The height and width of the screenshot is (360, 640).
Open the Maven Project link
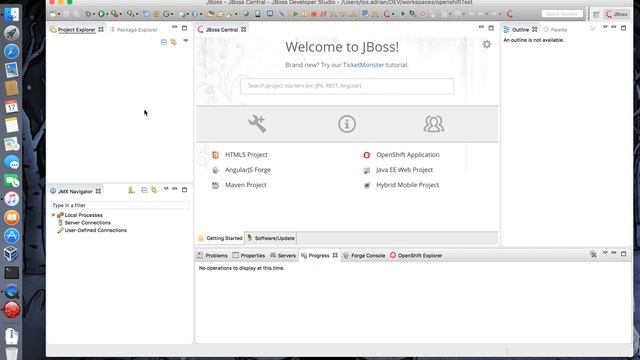point(246,185)
